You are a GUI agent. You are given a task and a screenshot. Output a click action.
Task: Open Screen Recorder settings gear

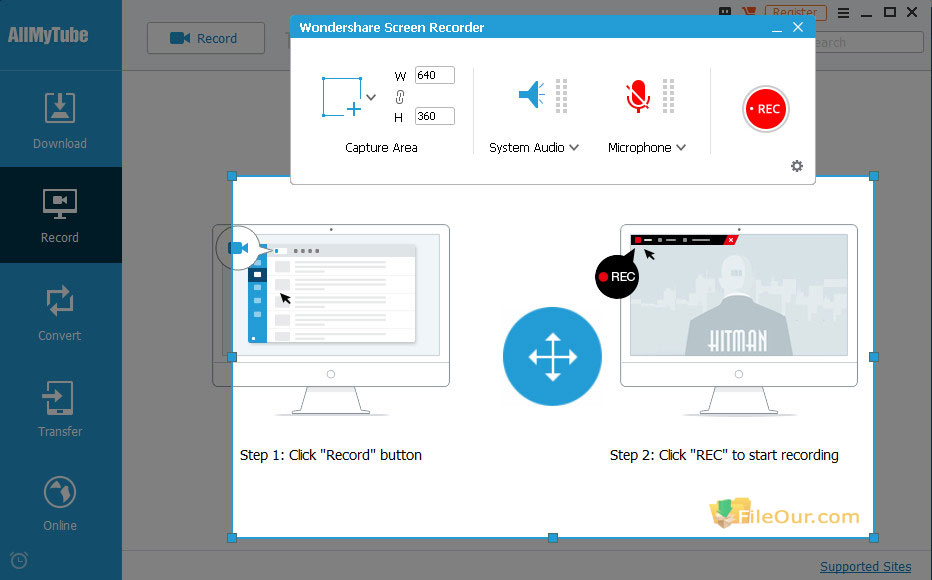point(797,166)
